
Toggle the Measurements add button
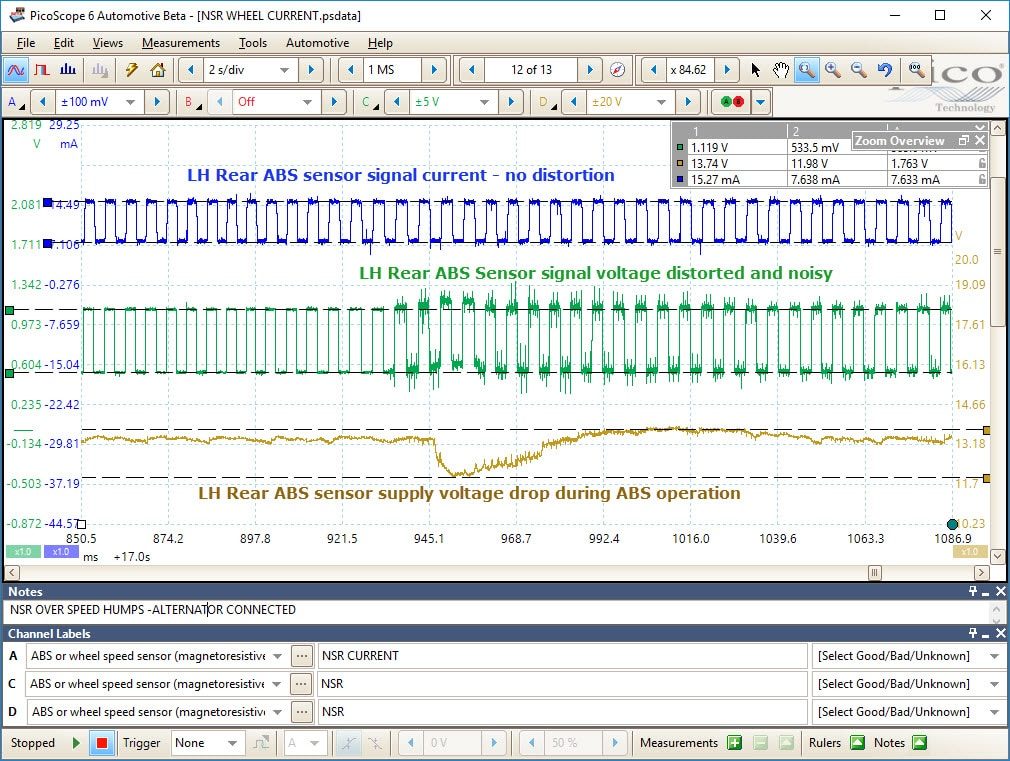click(734, 743)
